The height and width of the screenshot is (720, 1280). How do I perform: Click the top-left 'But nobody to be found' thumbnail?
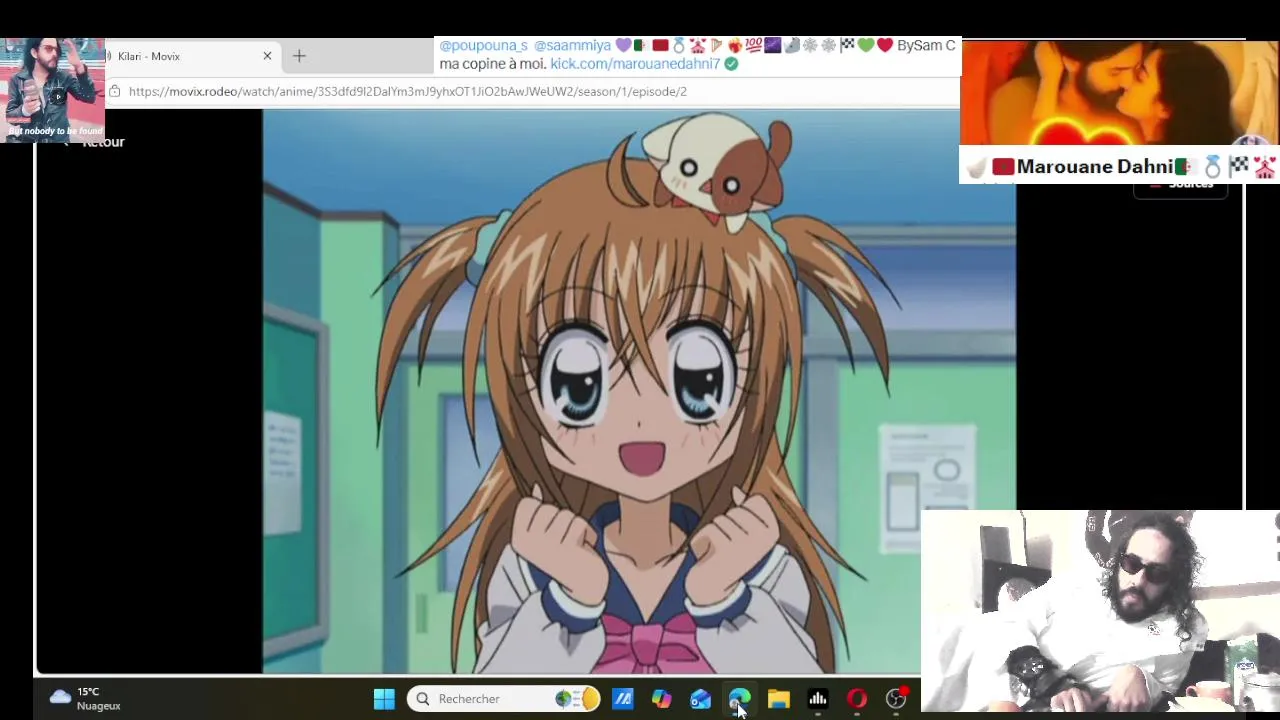[53, 90]
